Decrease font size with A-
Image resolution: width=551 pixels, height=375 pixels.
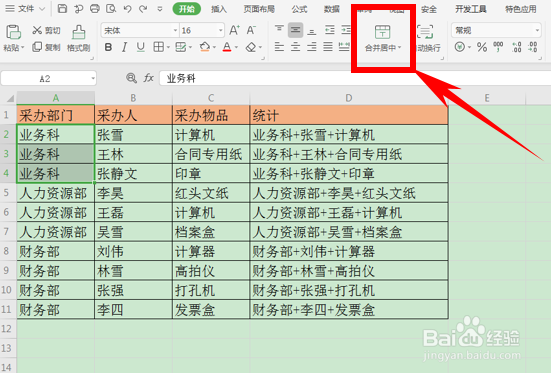coord(251,30)
